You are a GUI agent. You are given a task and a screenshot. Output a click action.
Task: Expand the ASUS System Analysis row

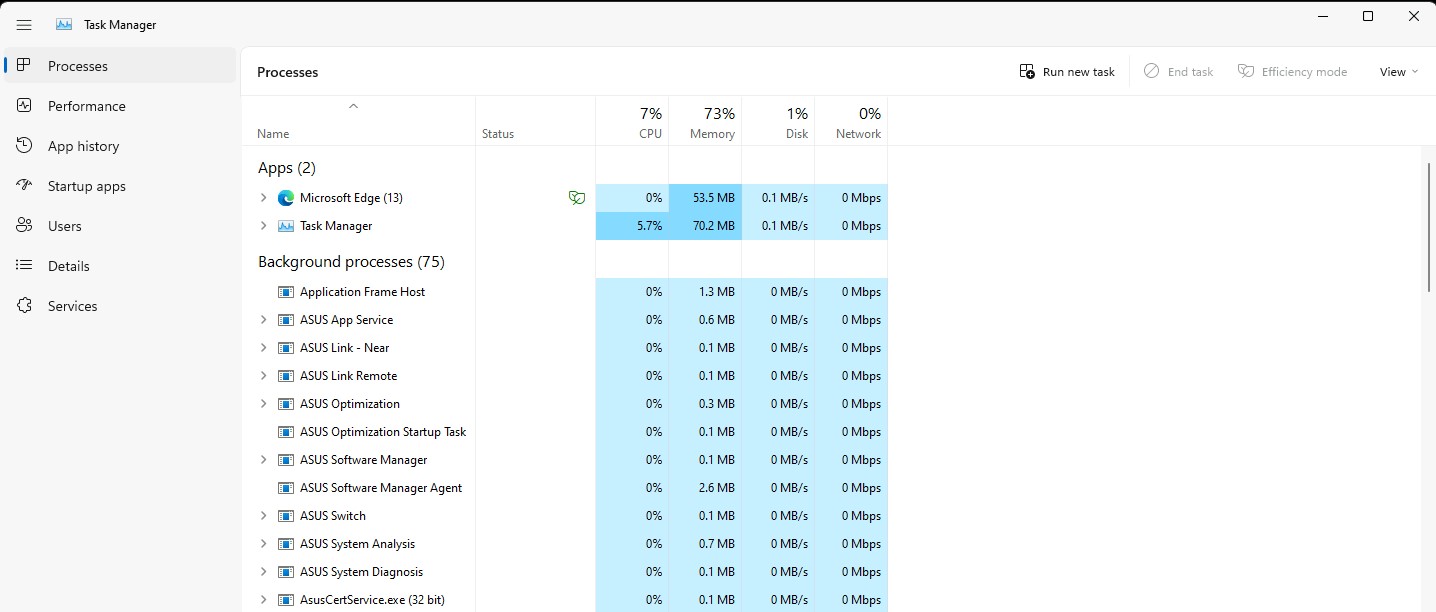[264, 544]
